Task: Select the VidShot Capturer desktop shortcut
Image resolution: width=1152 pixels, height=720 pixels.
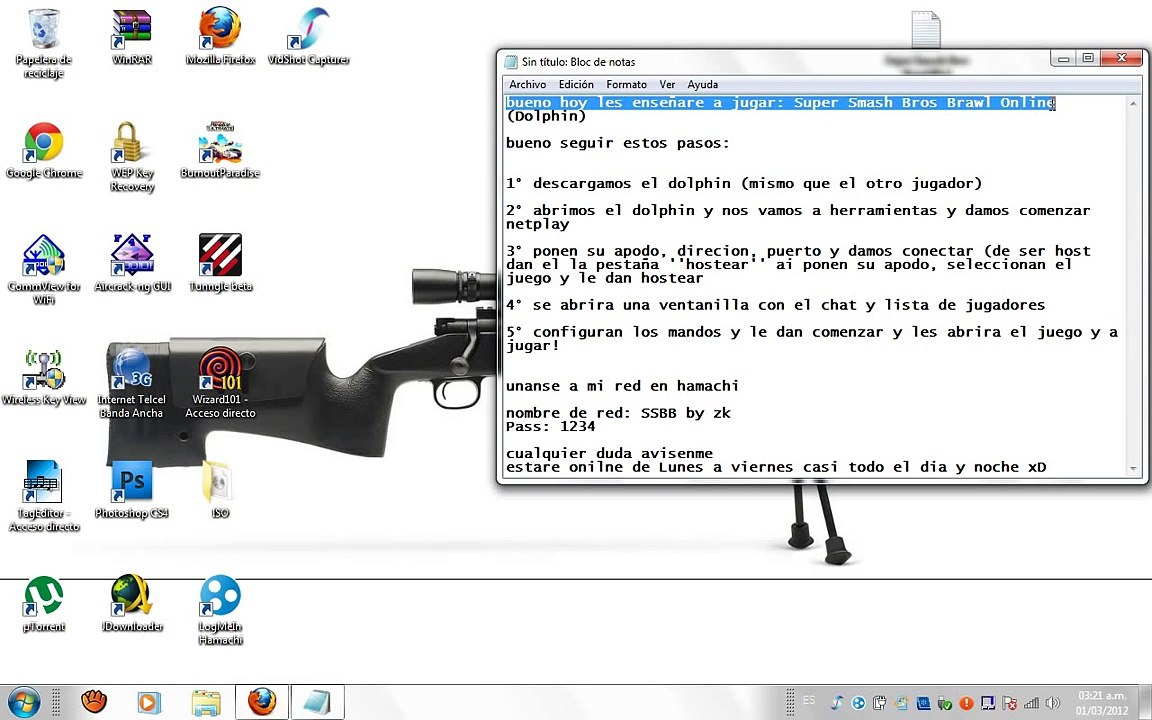Action: coord(309,37)
